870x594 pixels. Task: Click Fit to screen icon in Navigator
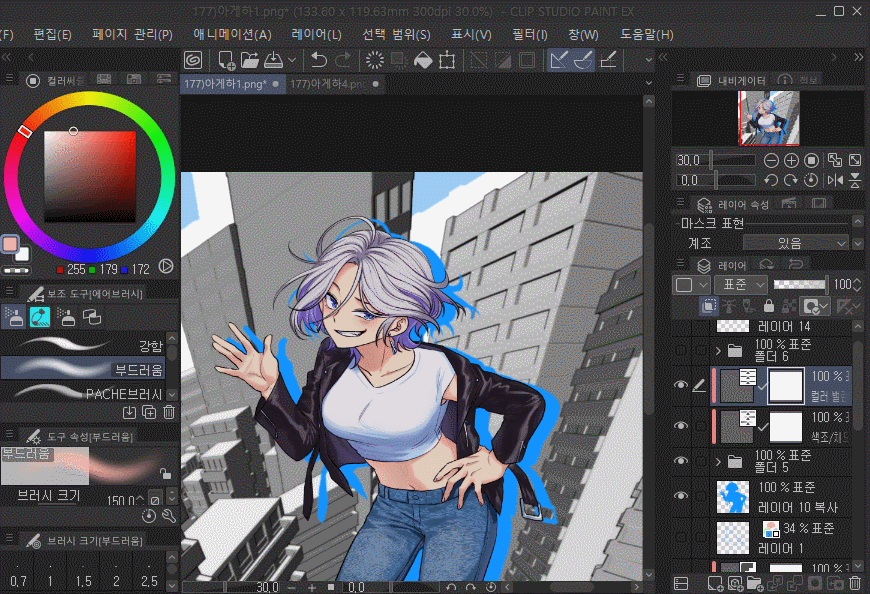pos(855,161)
